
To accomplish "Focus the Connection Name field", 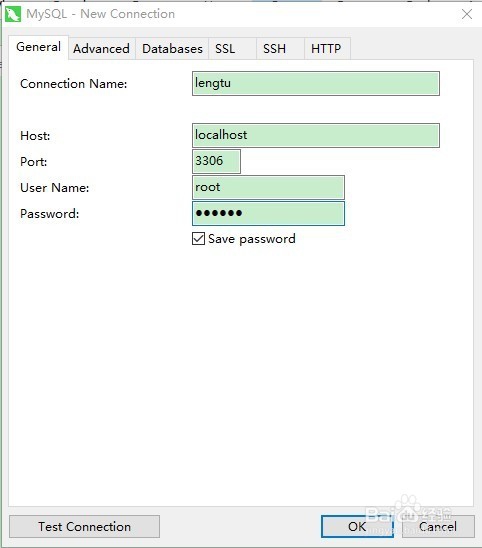I will pos(316,84).
